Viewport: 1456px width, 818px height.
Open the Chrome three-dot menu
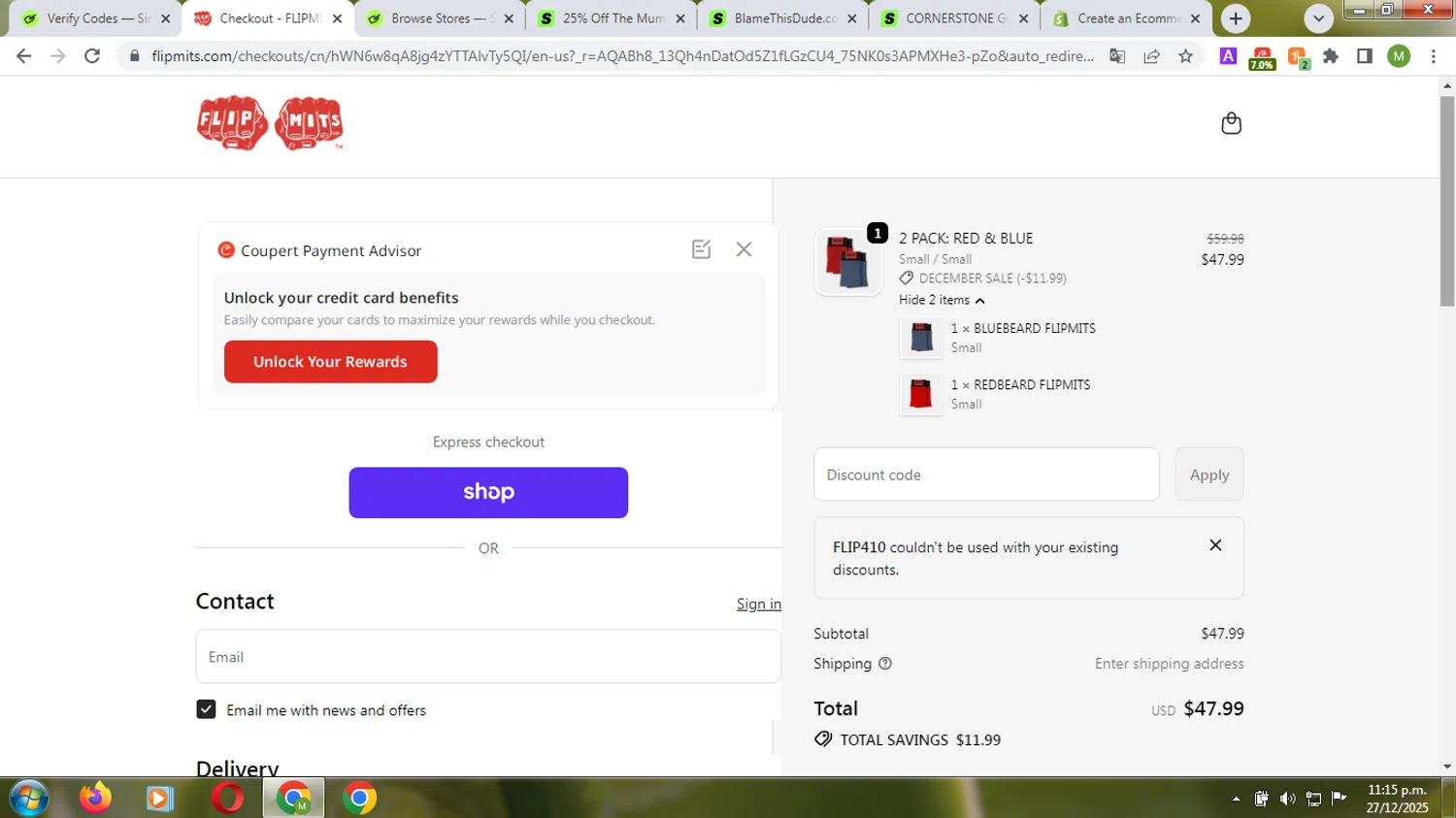tap(1434, 56)
